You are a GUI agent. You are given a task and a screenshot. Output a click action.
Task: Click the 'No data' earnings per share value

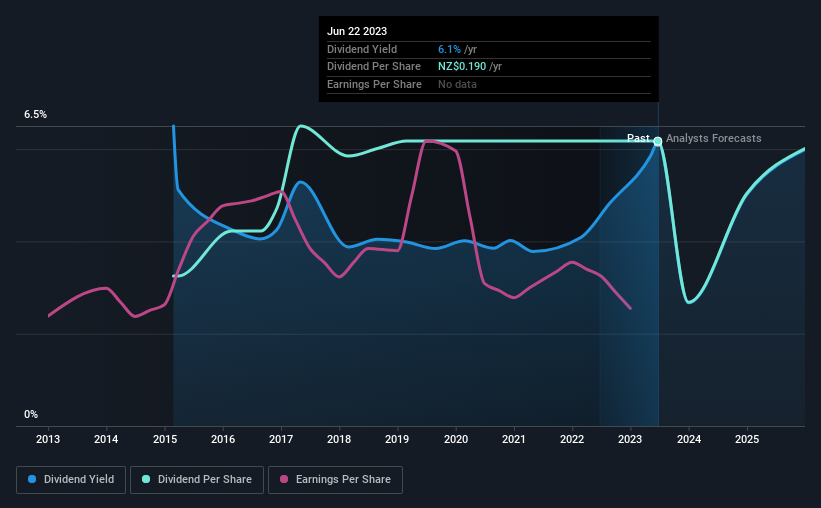click(457, 84)
